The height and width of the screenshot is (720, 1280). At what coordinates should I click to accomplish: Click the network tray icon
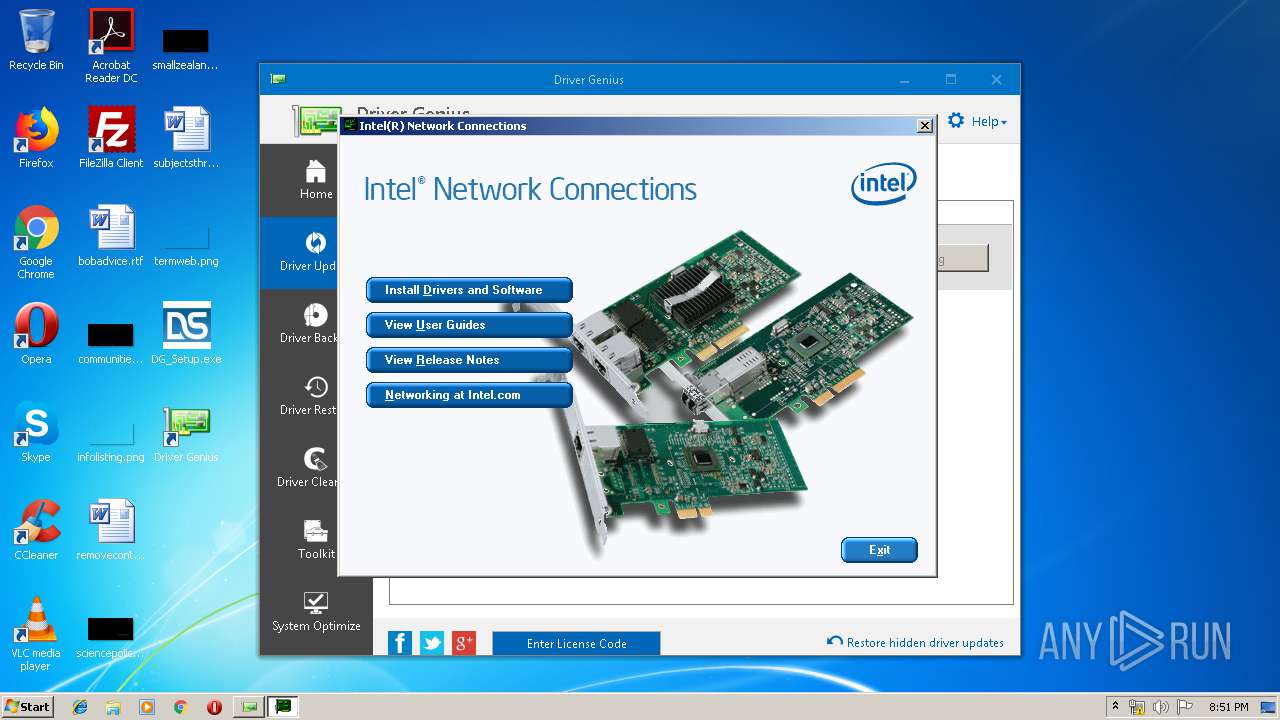1137,707
